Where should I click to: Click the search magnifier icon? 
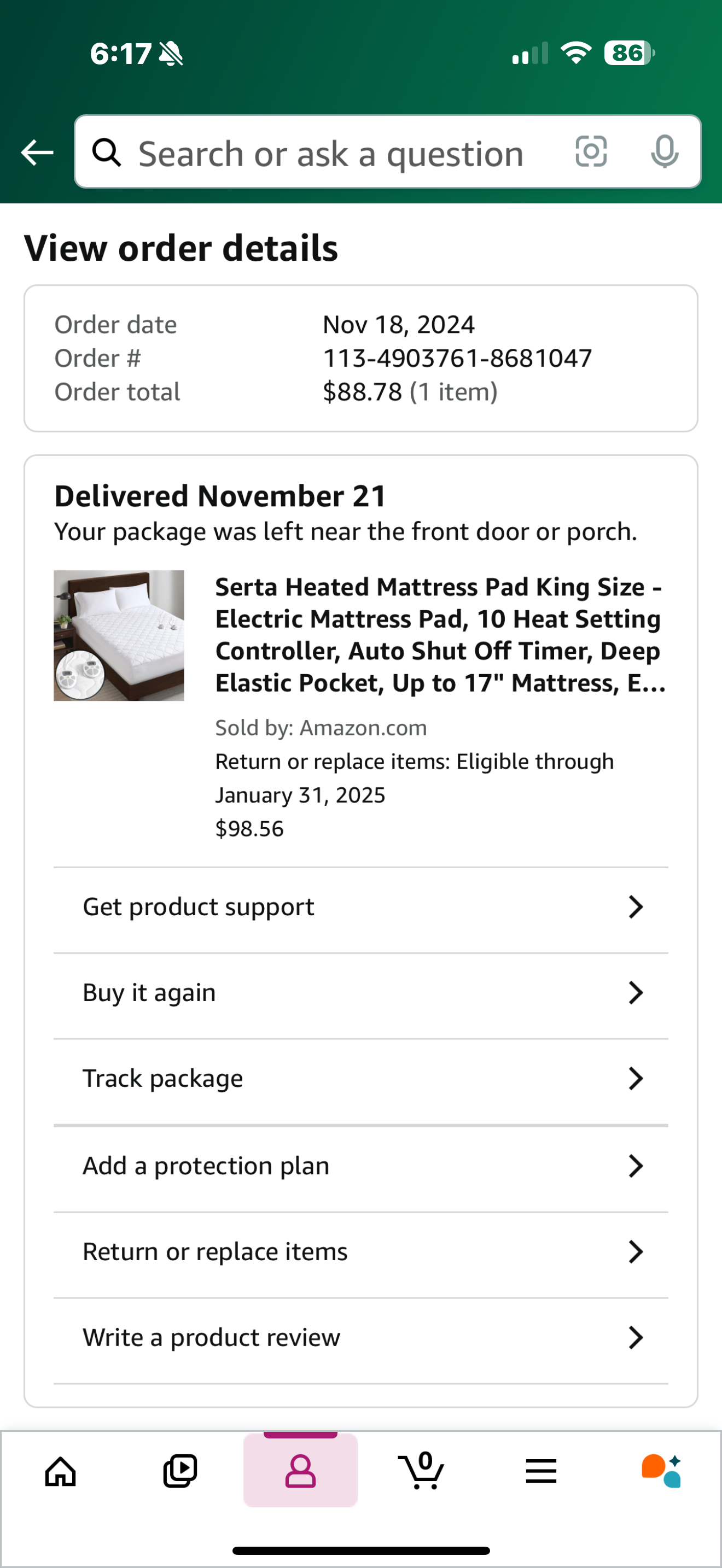point(107,151)
